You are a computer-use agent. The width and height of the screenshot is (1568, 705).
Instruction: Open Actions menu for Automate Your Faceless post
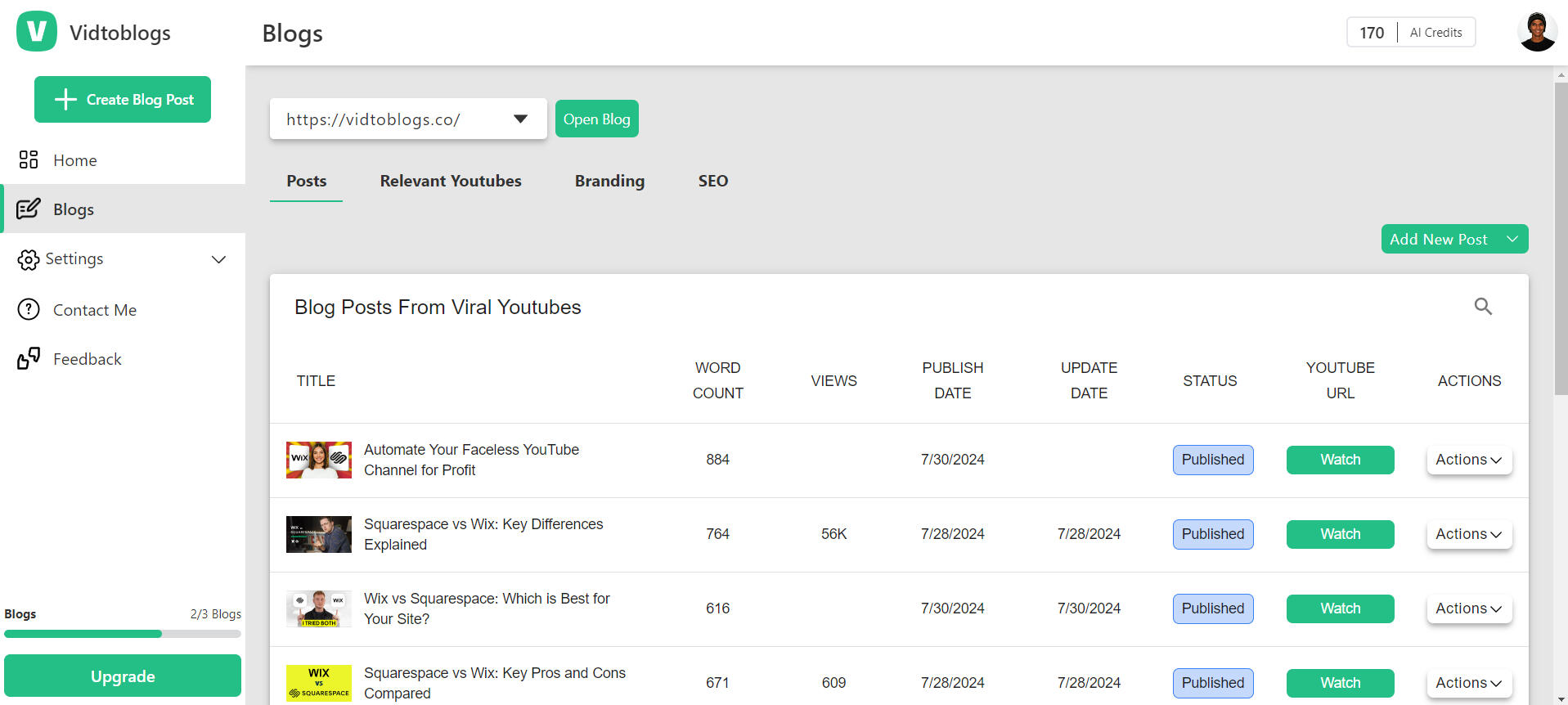point(1469,460)
